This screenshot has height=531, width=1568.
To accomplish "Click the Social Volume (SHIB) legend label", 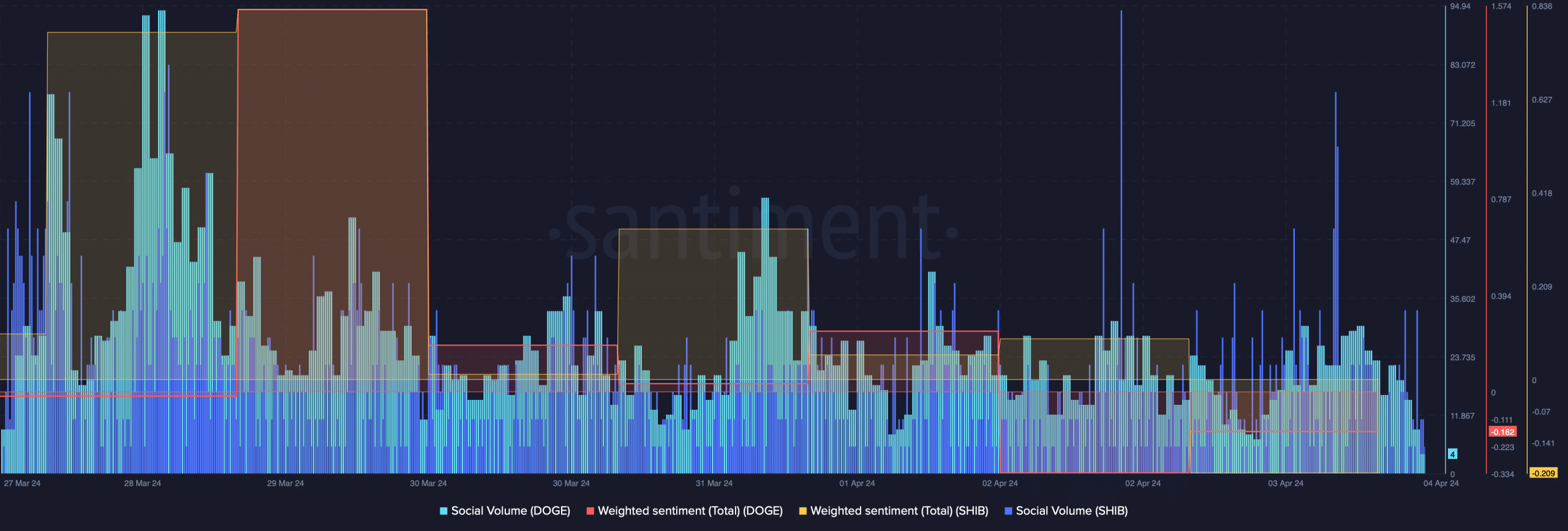I will [1072, 511].
